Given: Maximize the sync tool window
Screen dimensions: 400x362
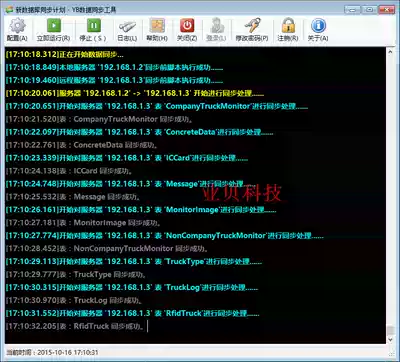Looking at the screenshot, I should pos(369,9).
